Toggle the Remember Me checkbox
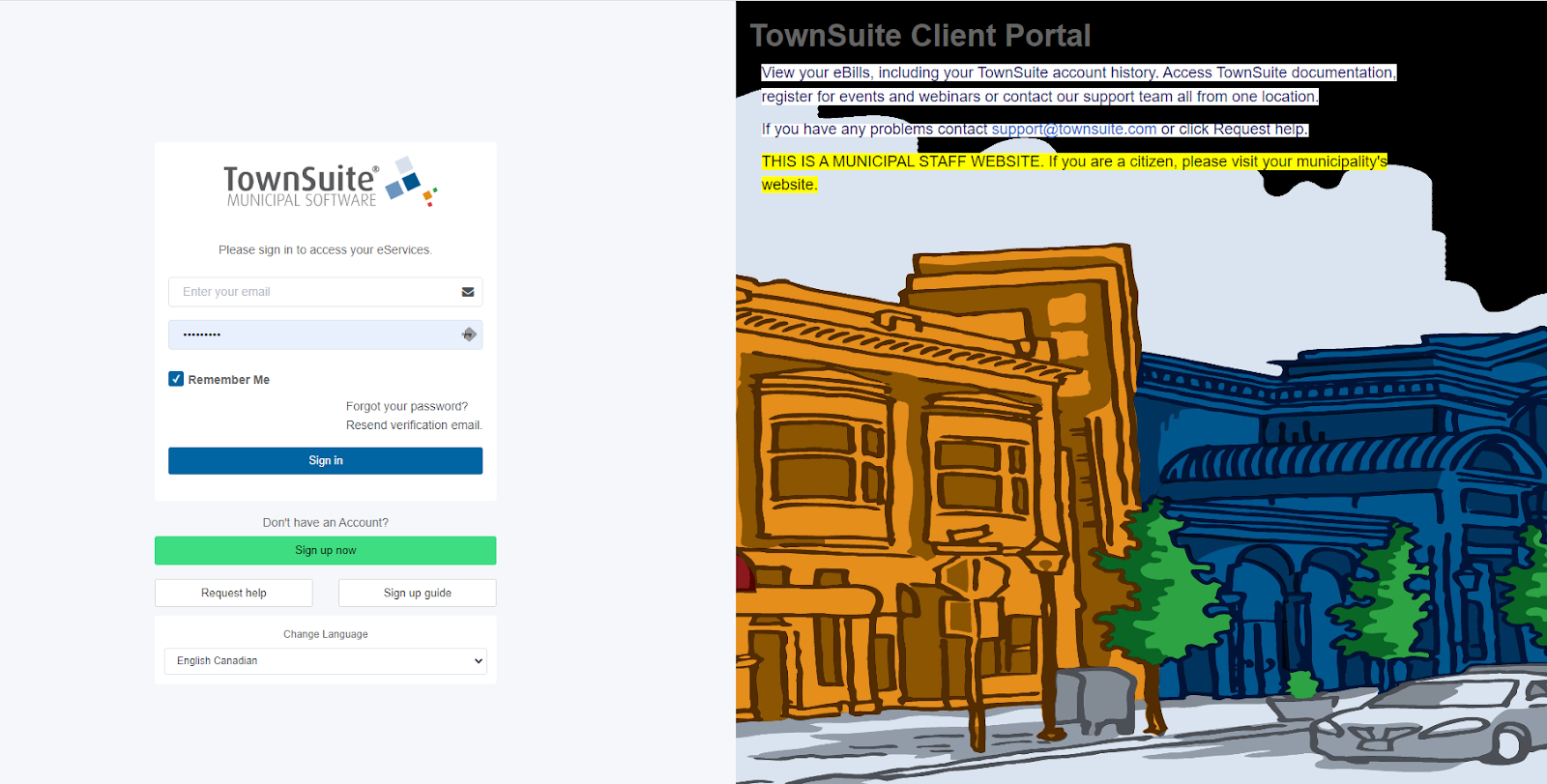The height and width of the screenshot is (784, 1547). click(x=176, y=379)
